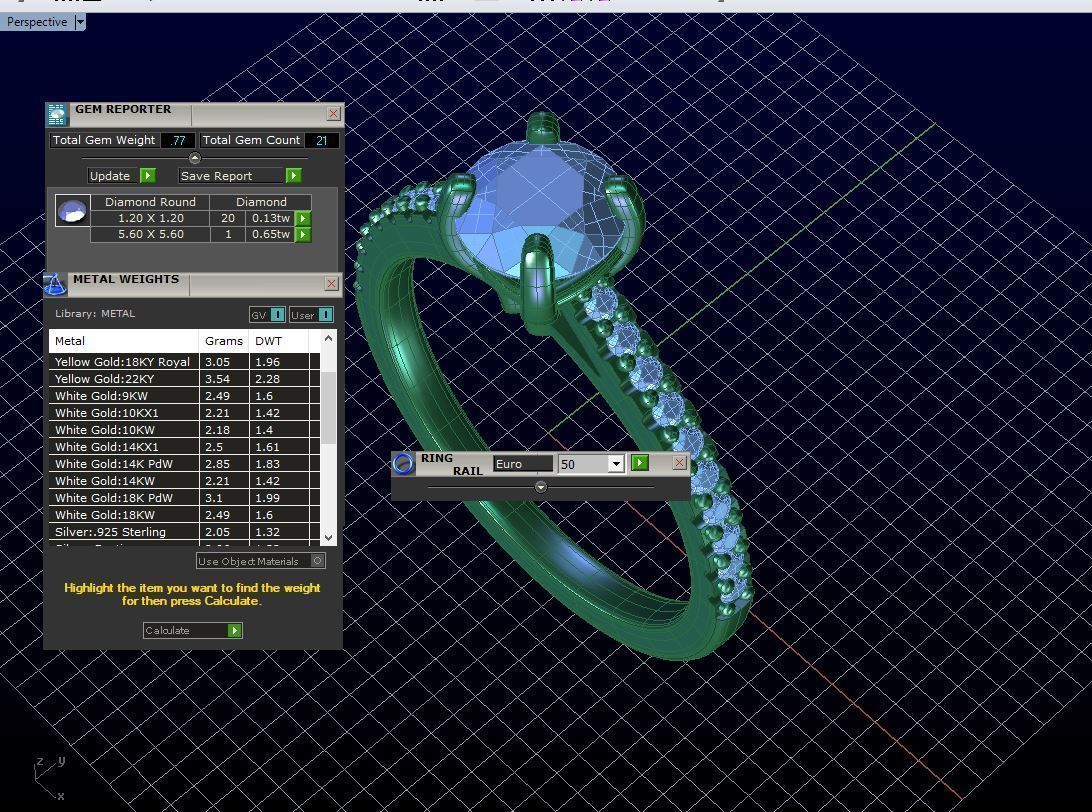Viewport: 1092px width, 812px height.
Task: Select White Gold:9KW row
Action: pos(184,396)
